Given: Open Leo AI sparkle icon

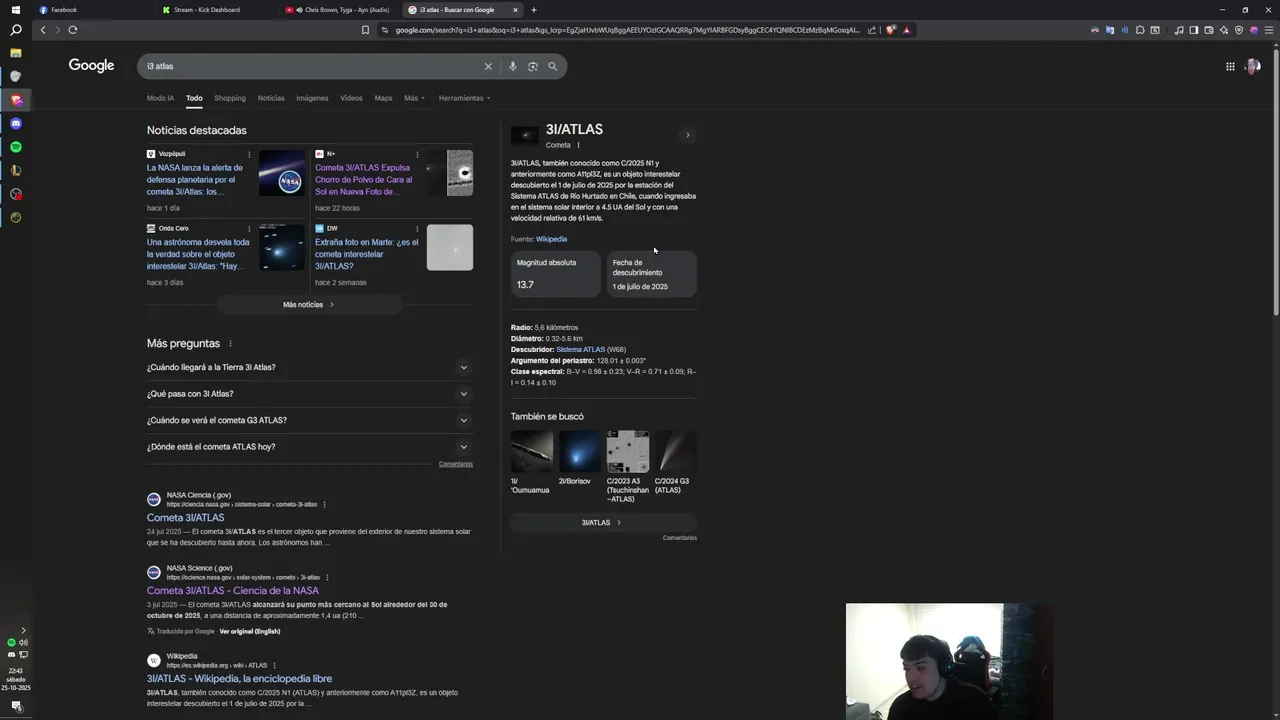Looking at the screenshot, I should click(1224, 30).
